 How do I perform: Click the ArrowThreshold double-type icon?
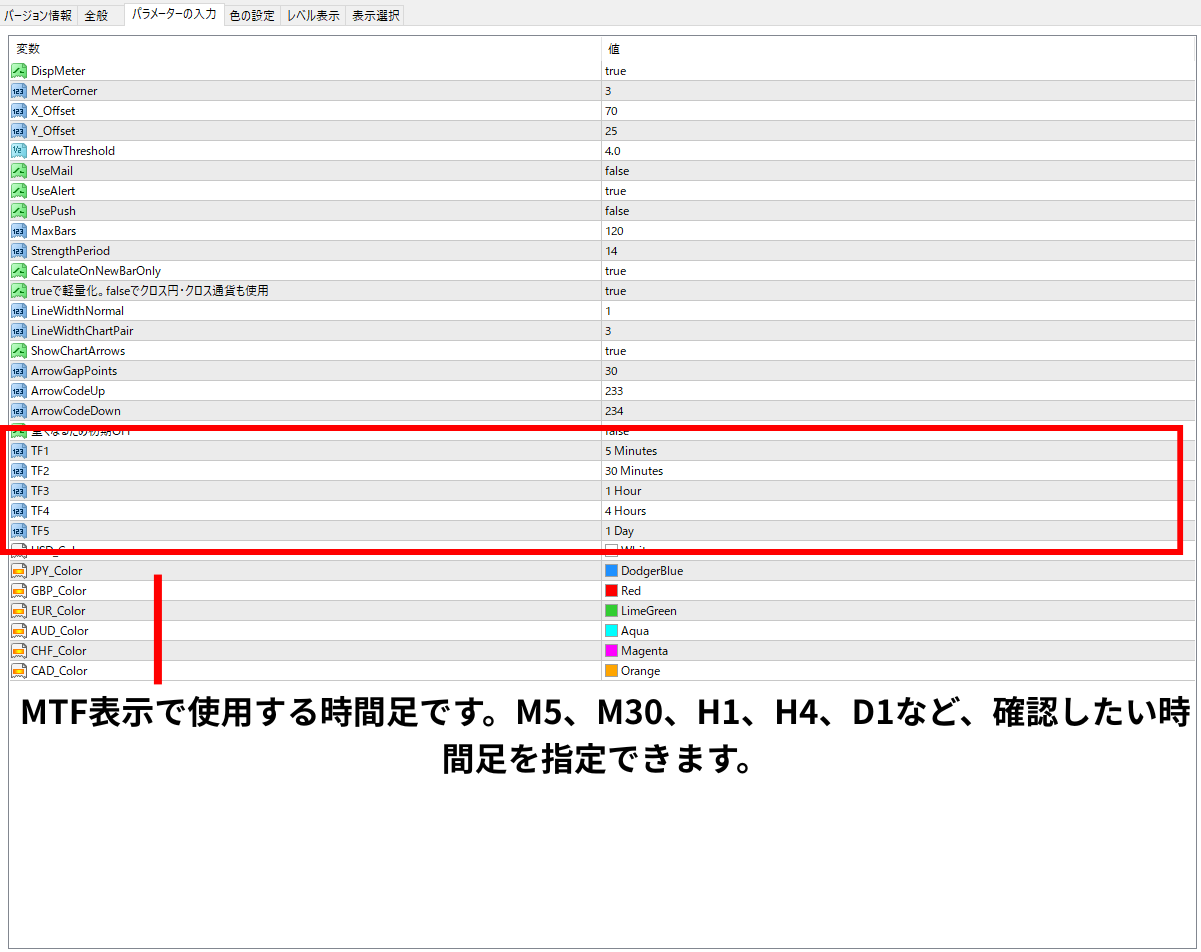coord(19,151)
